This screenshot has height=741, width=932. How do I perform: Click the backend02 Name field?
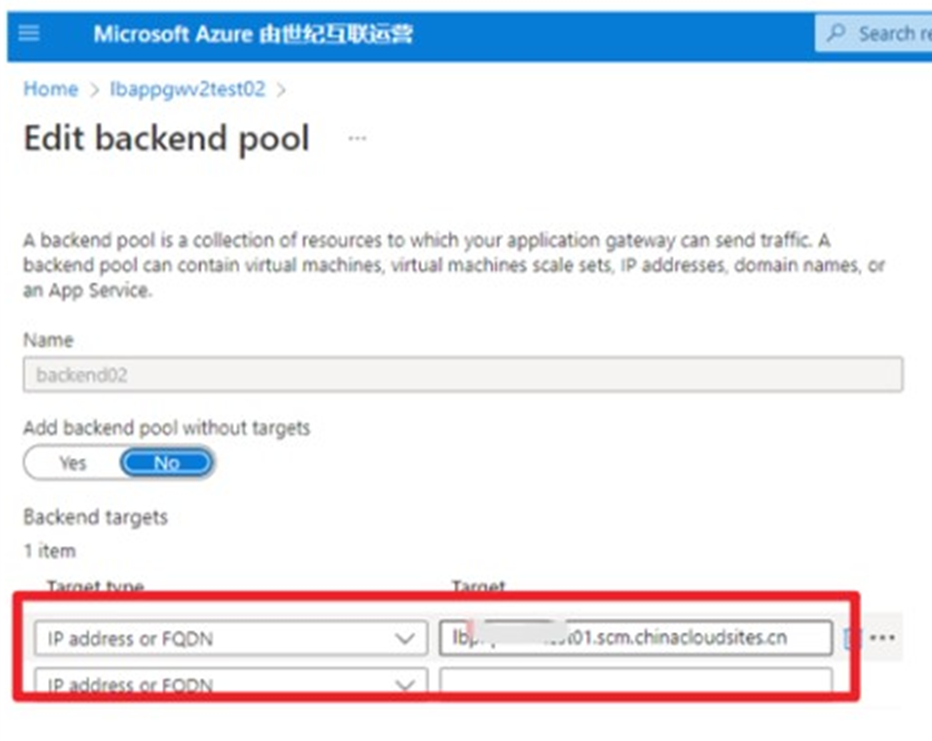tap(462, 375)
